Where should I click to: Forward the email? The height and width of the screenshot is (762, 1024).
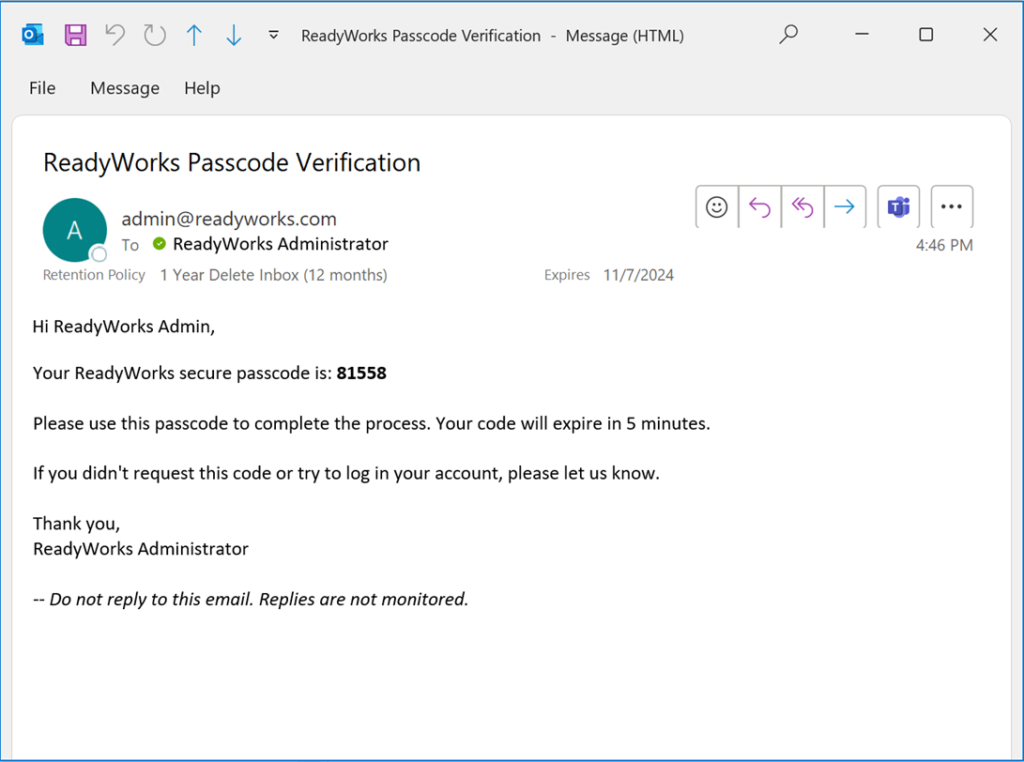click(846, 206)
